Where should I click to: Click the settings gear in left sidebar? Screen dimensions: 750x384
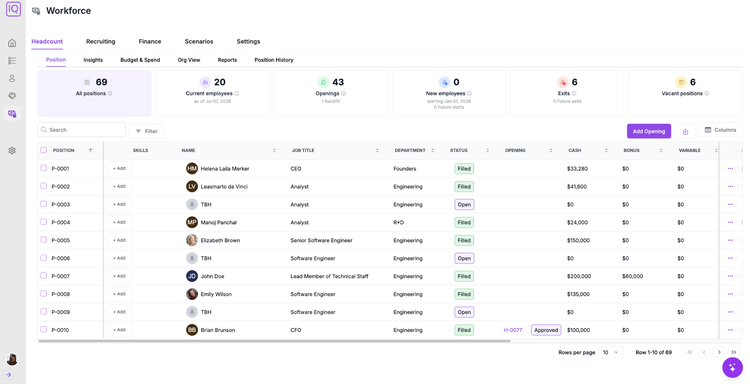(x=12, y=150)
